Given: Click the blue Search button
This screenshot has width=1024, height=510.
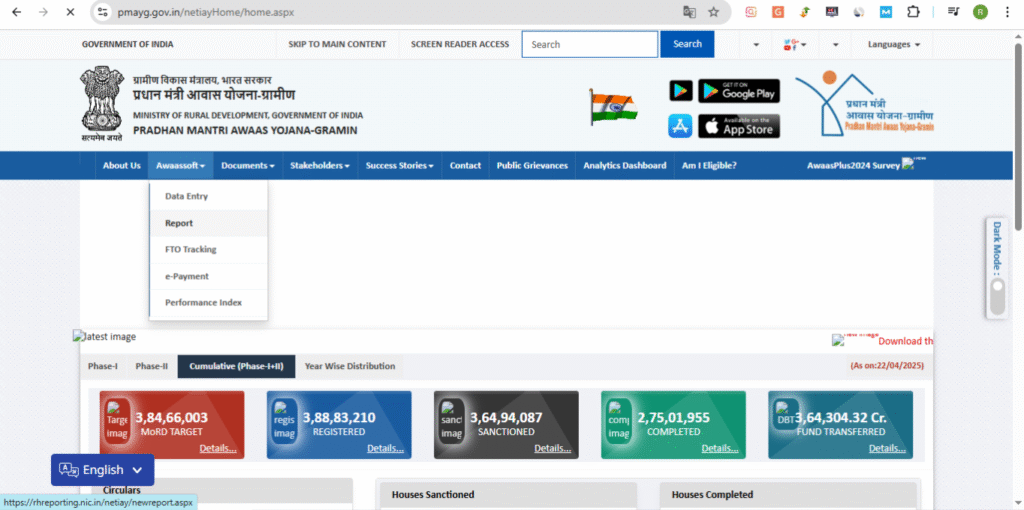Looking at the screenshot, I should pyautogui.click(x=687, y=44).
